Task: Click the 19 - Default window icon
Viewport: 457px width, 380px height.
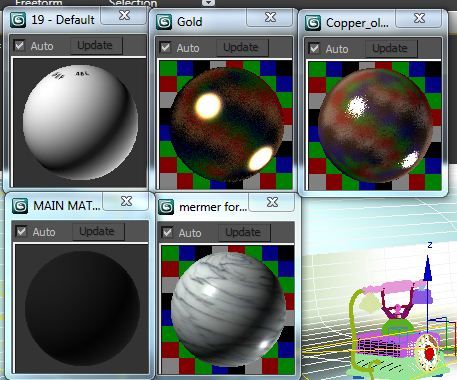Action: point(18,20)
